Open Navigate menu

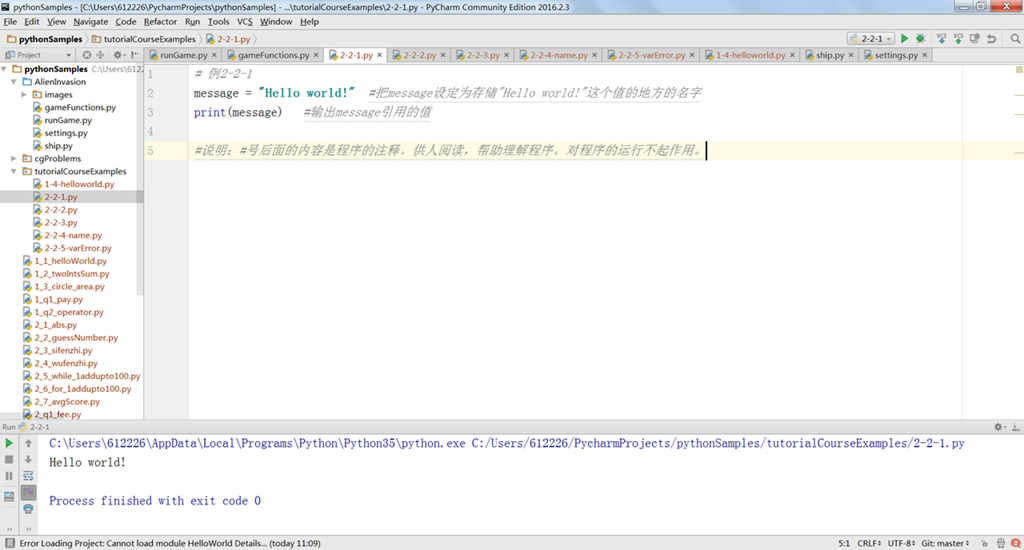[x=90, y=22]
